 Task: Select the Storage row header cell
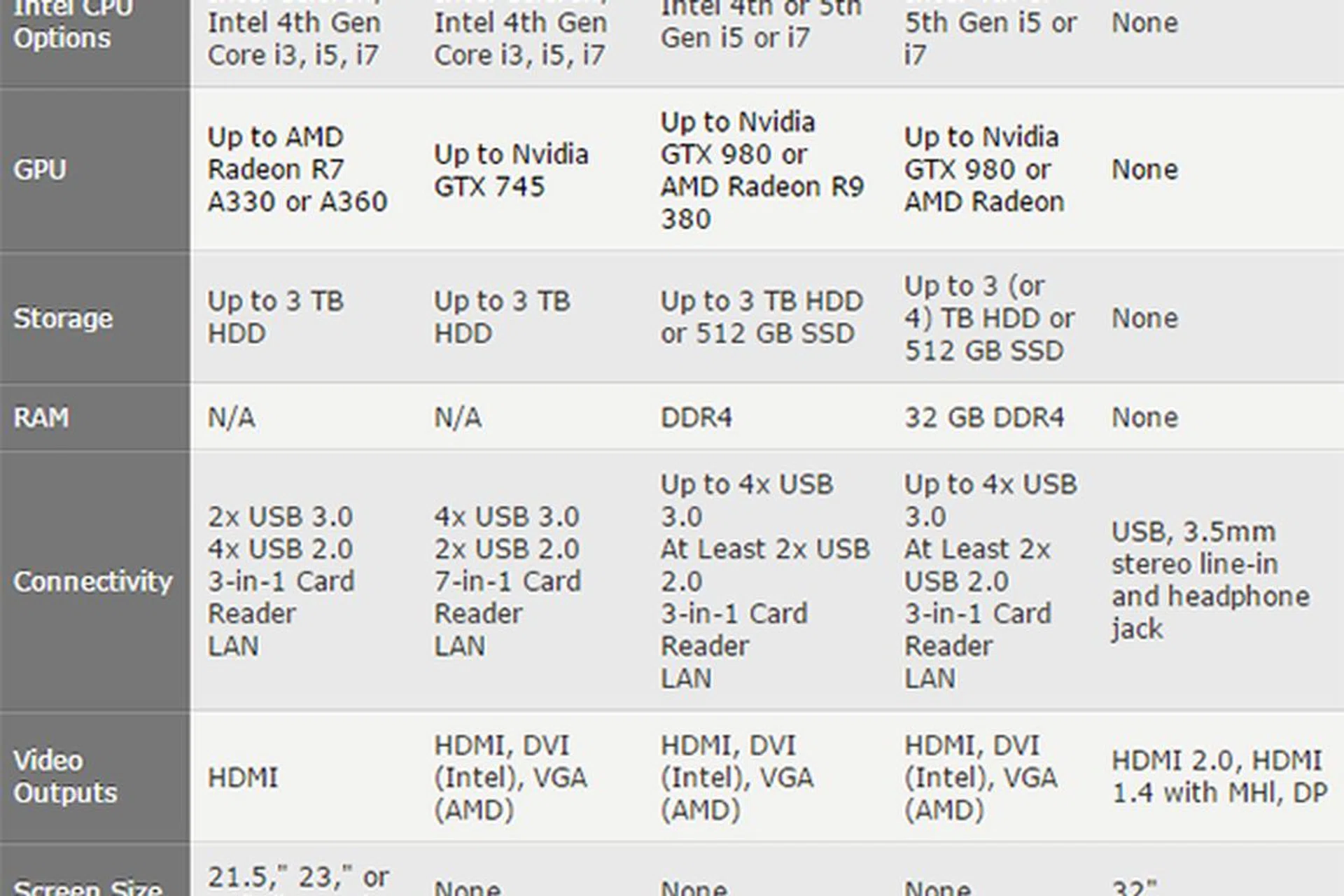(63, 318)
